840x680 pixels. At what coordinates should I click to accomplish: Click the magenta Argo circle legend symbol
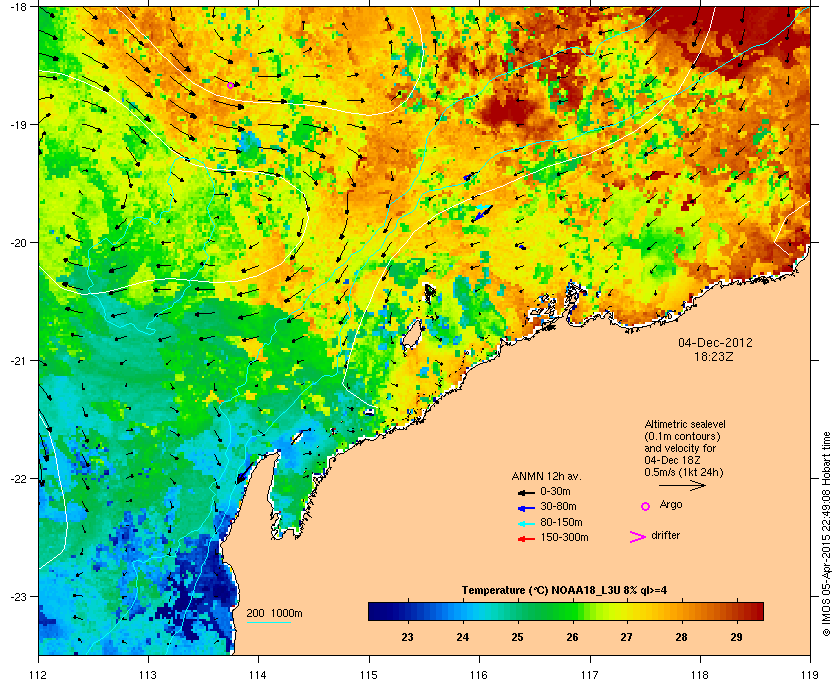[645, 506]
